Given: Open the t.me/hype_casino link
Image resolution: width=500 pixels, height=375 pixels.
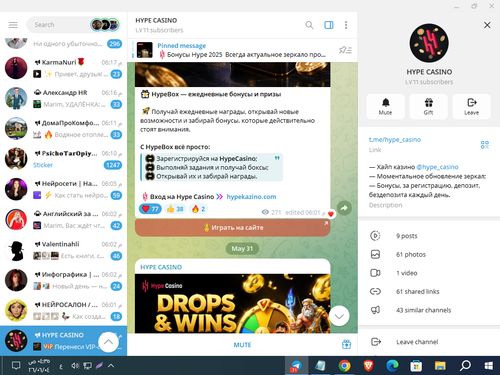Looking at the screenshot, I should 395,140.
